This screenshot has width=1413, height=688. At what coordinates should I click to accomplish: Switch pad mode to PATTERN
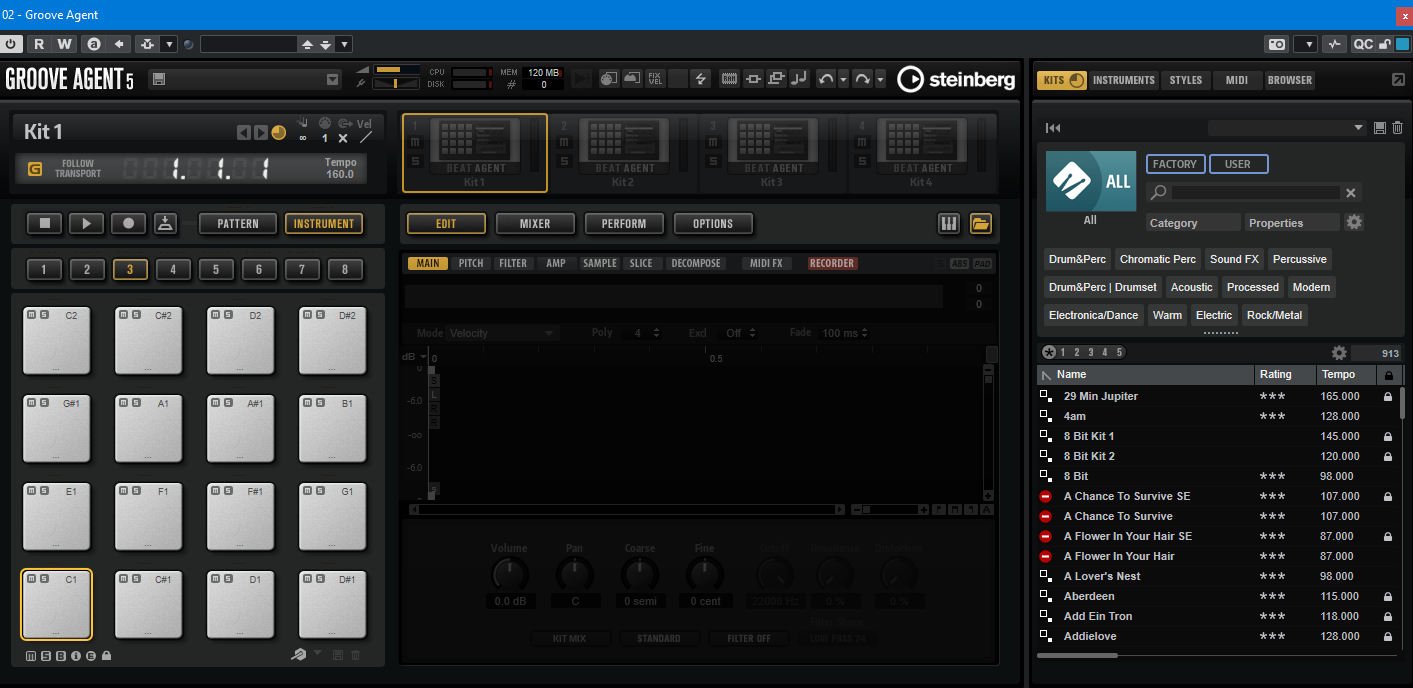click(237, 223)
